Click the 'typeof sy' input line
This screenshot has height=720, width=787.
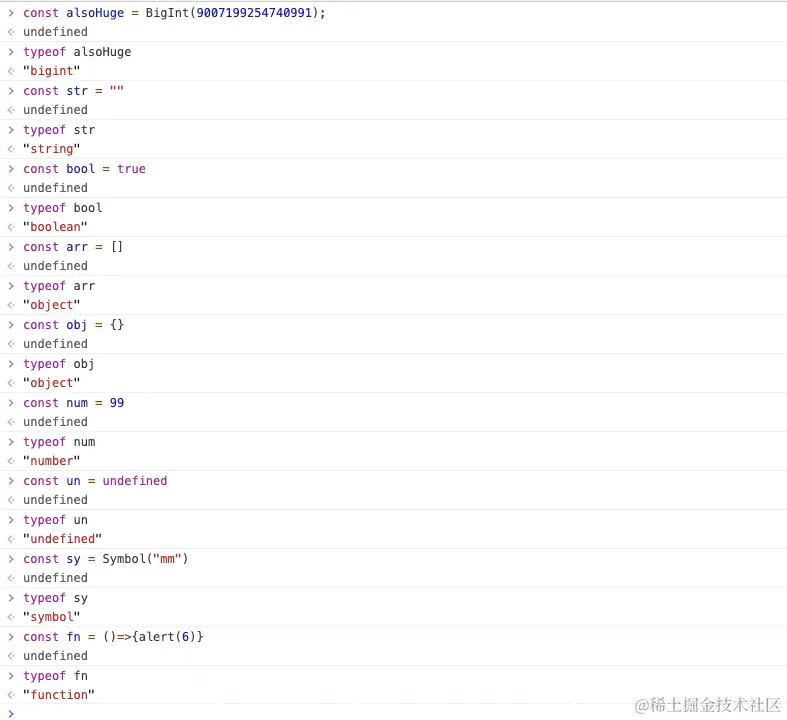coord(55,598)
